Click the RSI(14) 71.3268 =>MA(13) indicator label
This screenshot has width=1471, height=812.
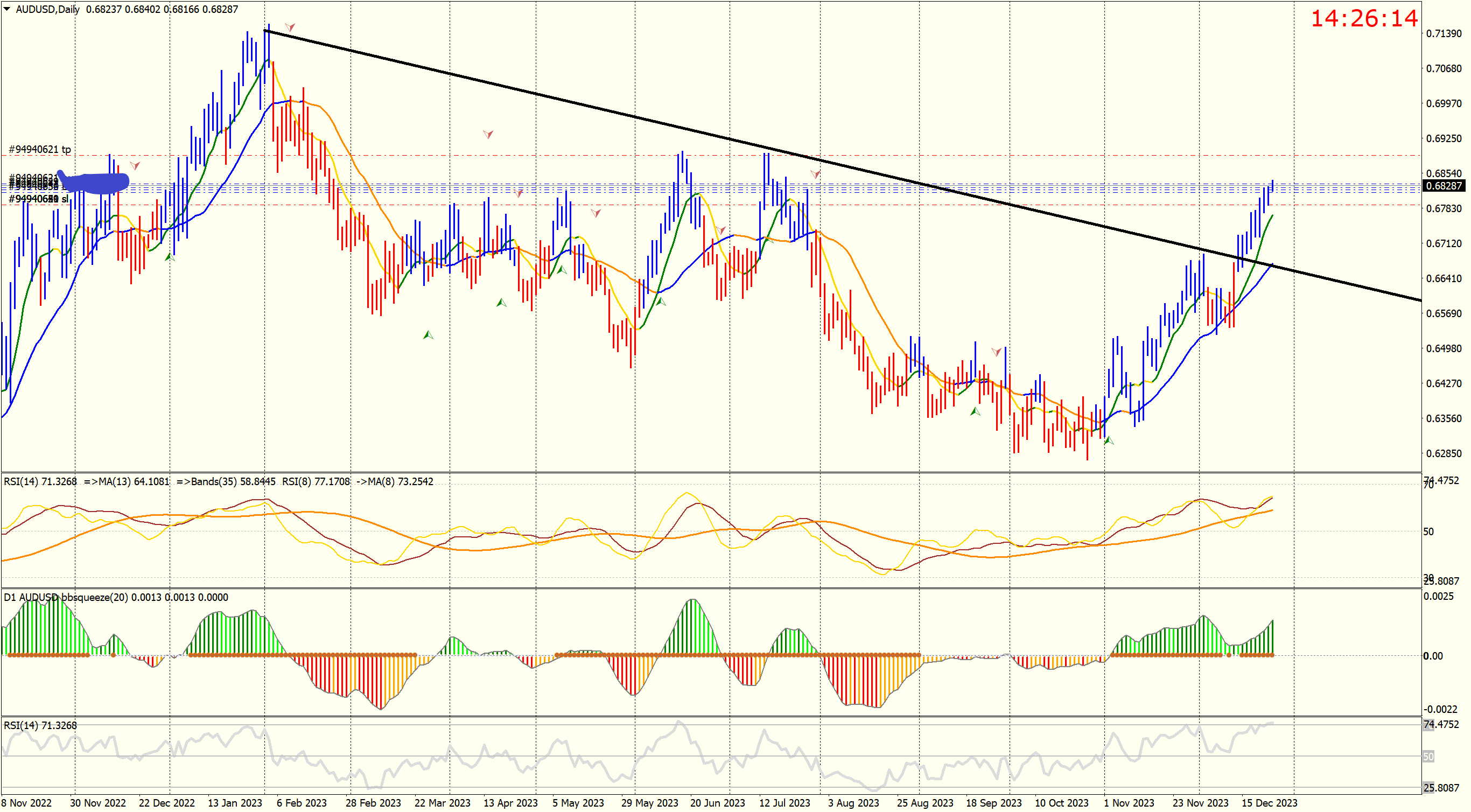pos(86,481)
